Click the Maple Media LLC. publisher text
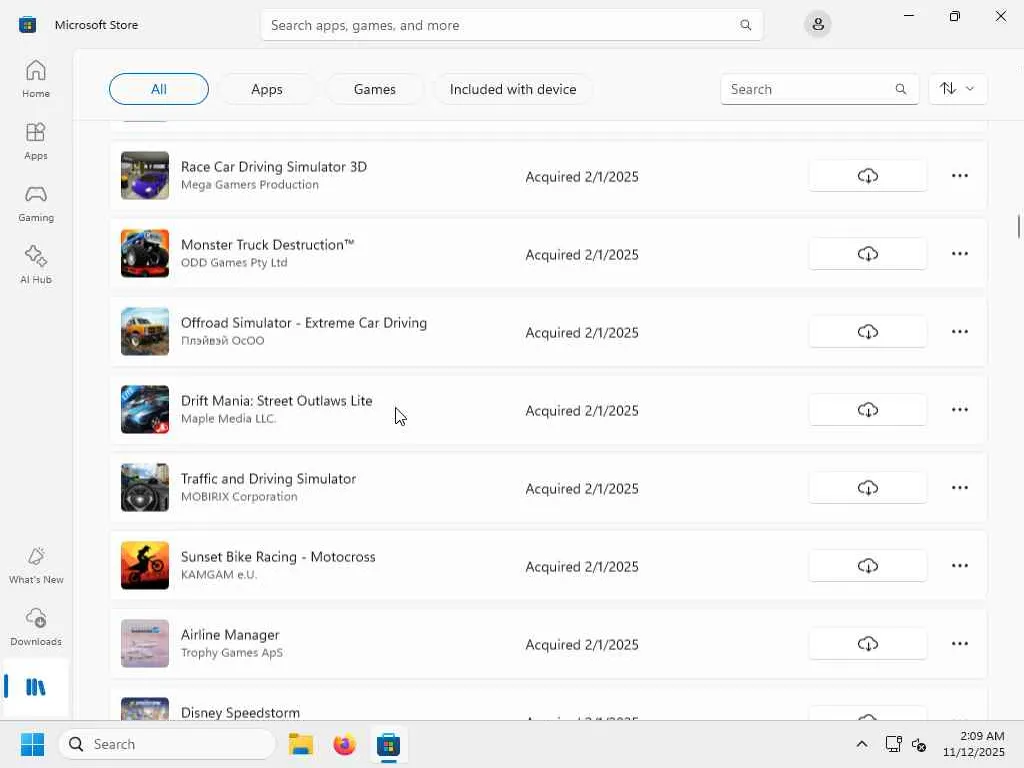 229,419
